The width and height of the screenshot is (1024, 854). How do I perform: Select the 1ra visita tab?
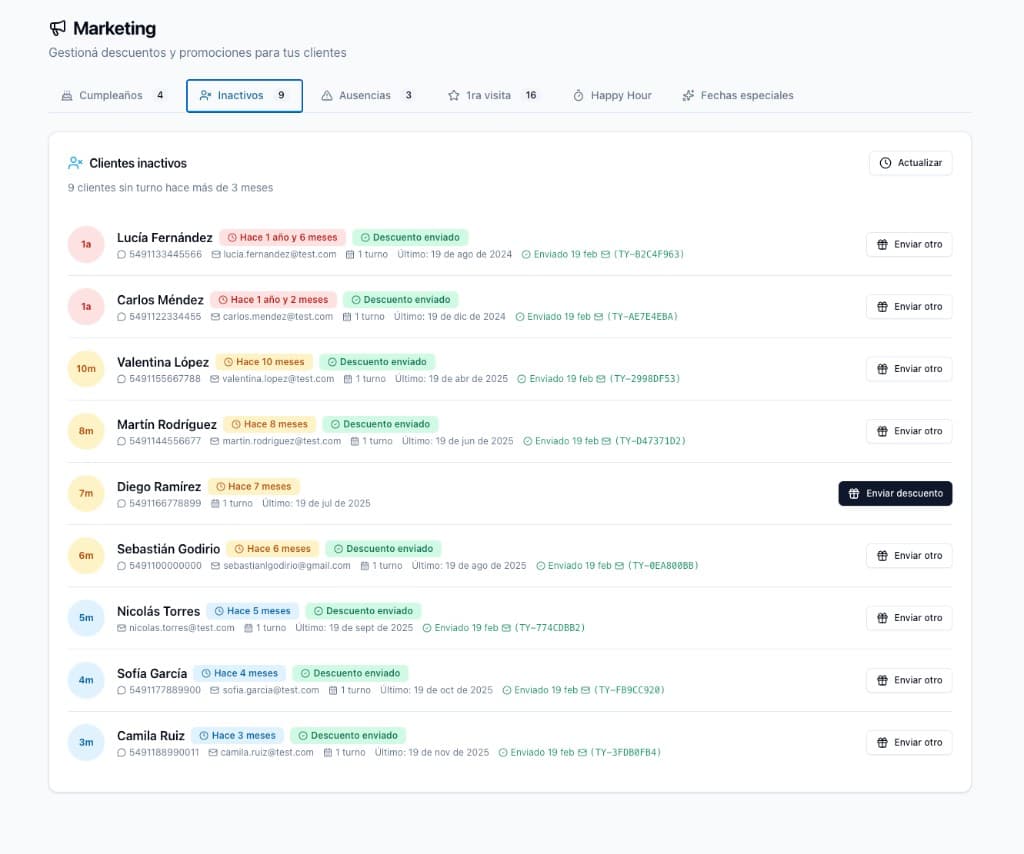492,95
